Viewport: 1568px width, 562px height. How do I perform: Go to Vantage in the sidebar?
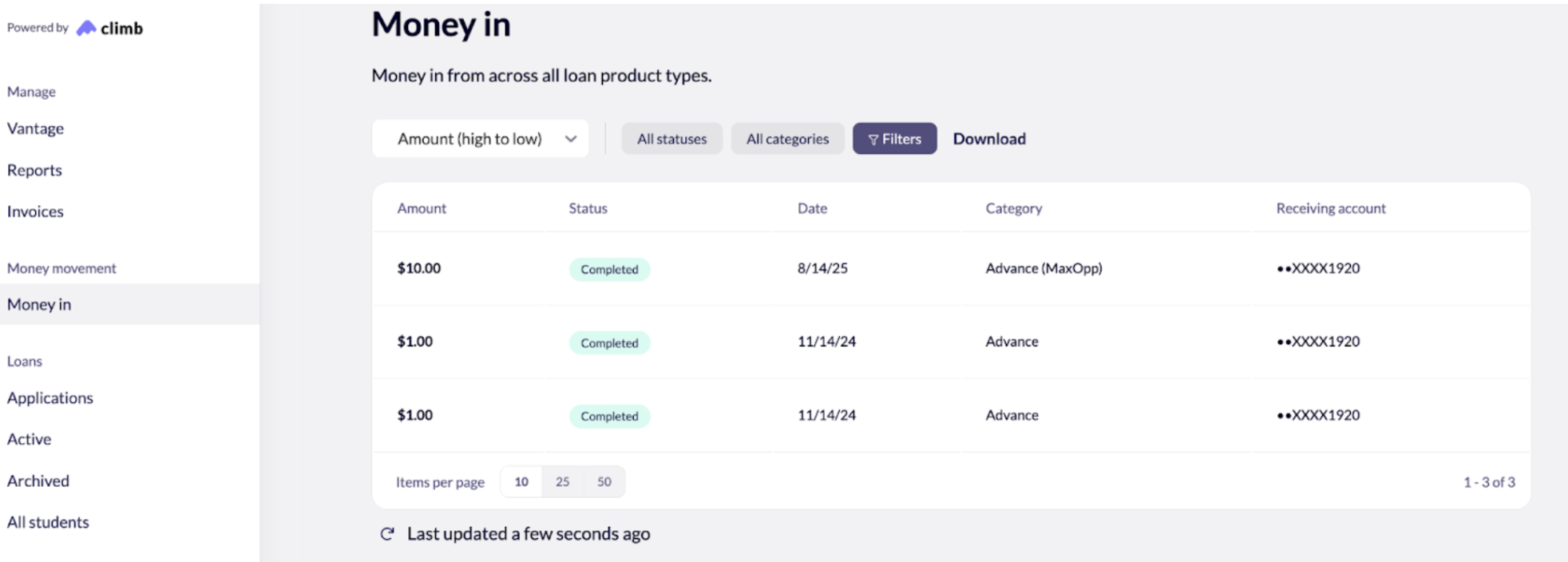point(36,129)
